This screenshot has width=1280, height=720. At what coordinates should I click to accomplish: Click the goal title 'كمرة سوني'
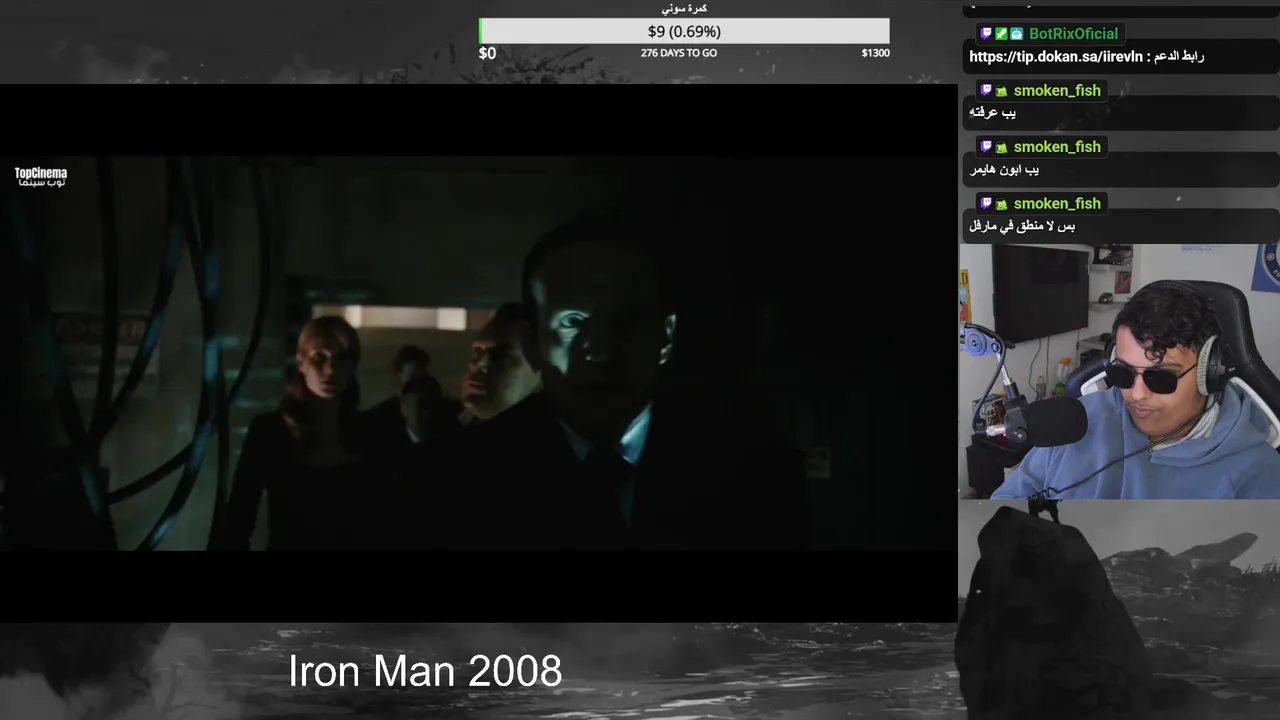tap(684, 8)
